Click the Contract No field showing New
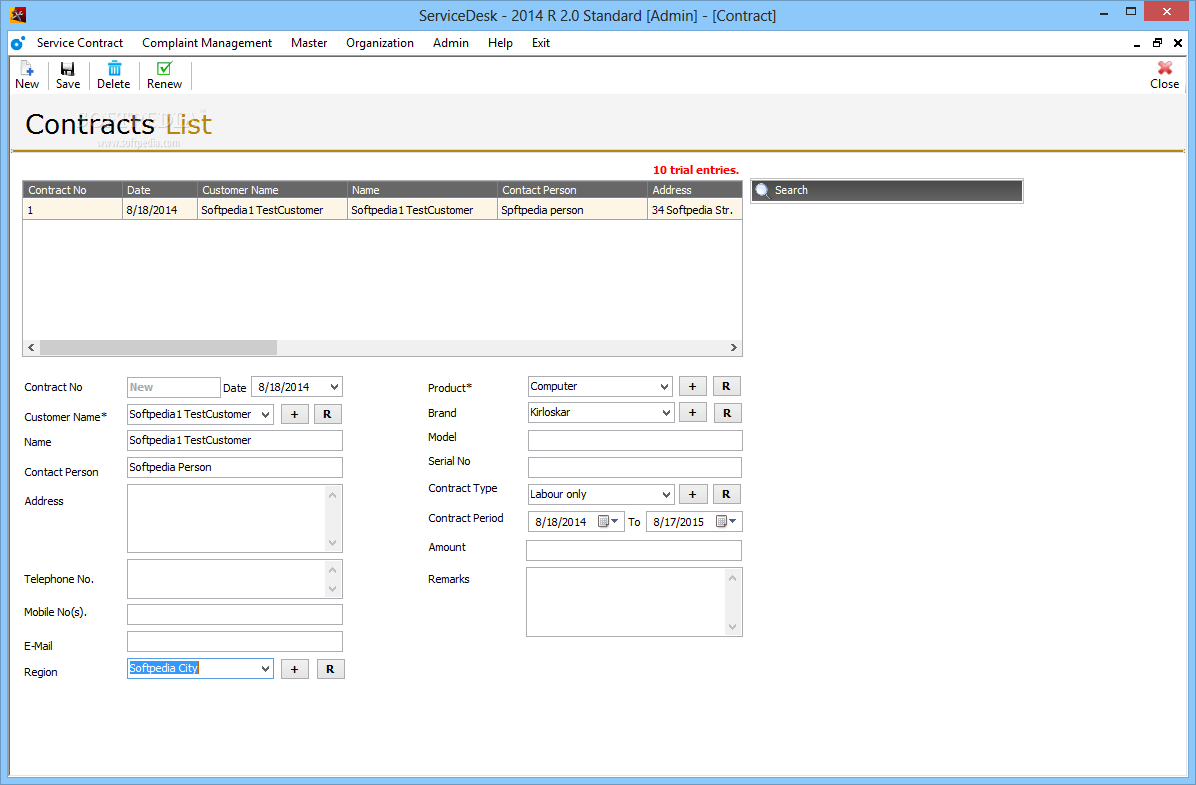 click(x=173, y=388)
